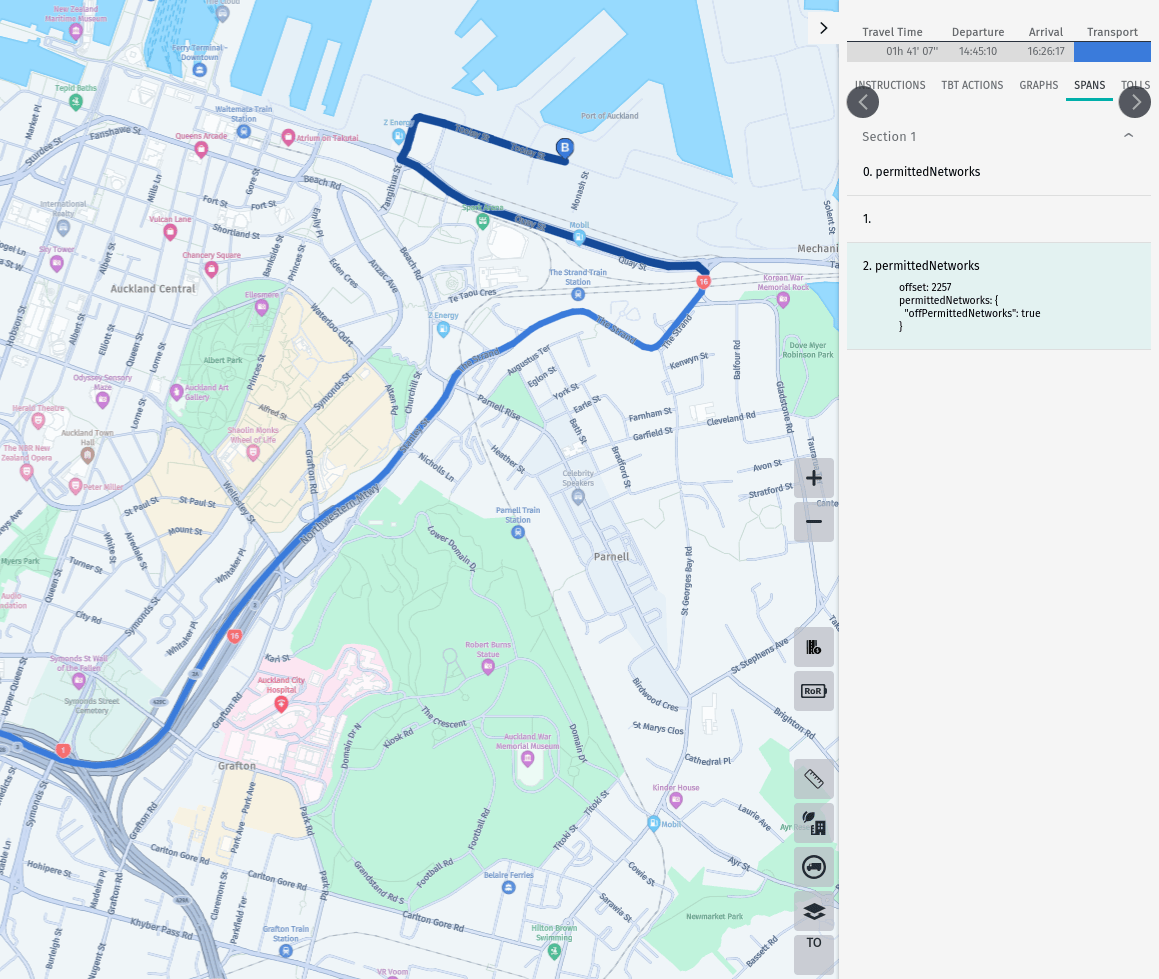Screen dimensions: 1159x979
Task: Select the highlighted Transport cell
Action: (1112, 50)
